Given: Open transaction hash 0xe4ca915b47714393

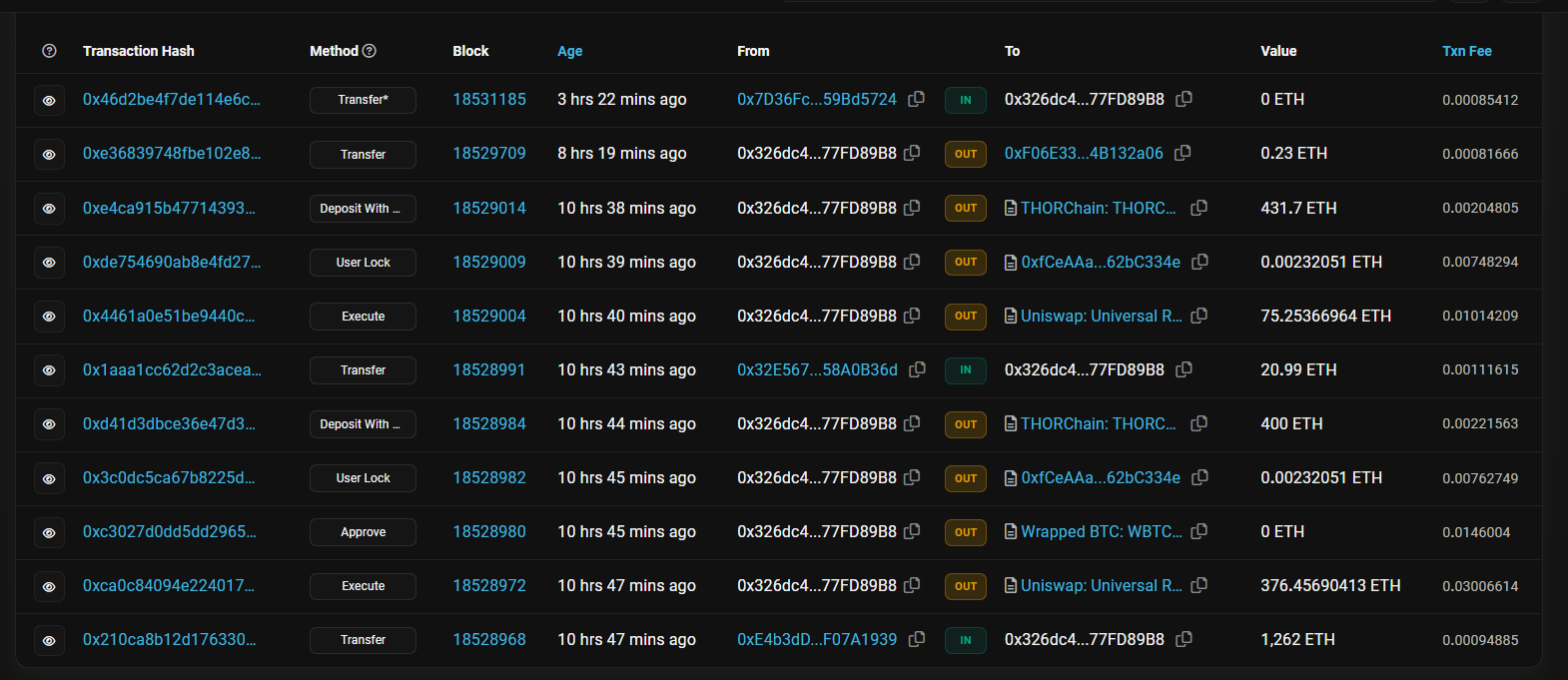Looking at the screenshot, I should pos(169,208).
